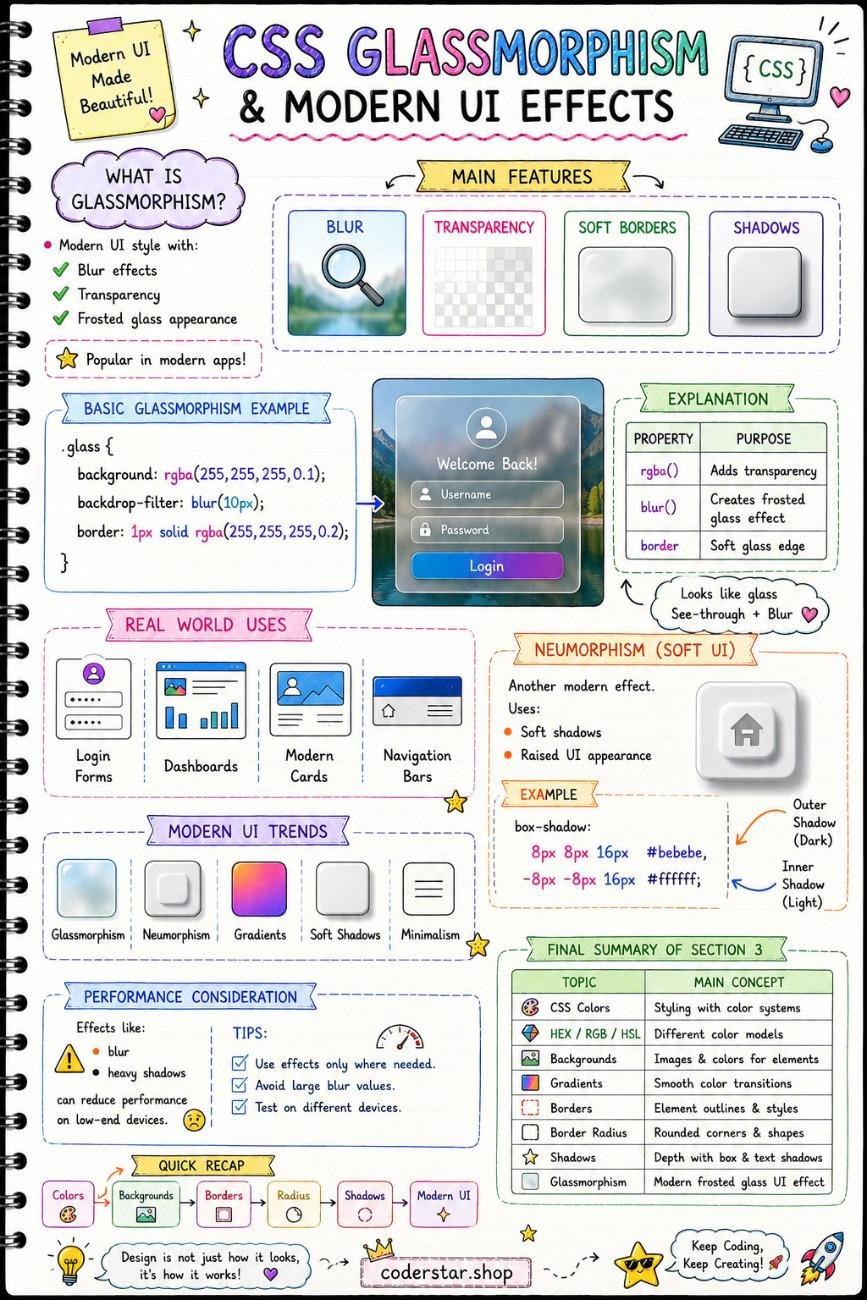Click the Borders recap box
The image size is (867, 1300).
pos(224,1204)
